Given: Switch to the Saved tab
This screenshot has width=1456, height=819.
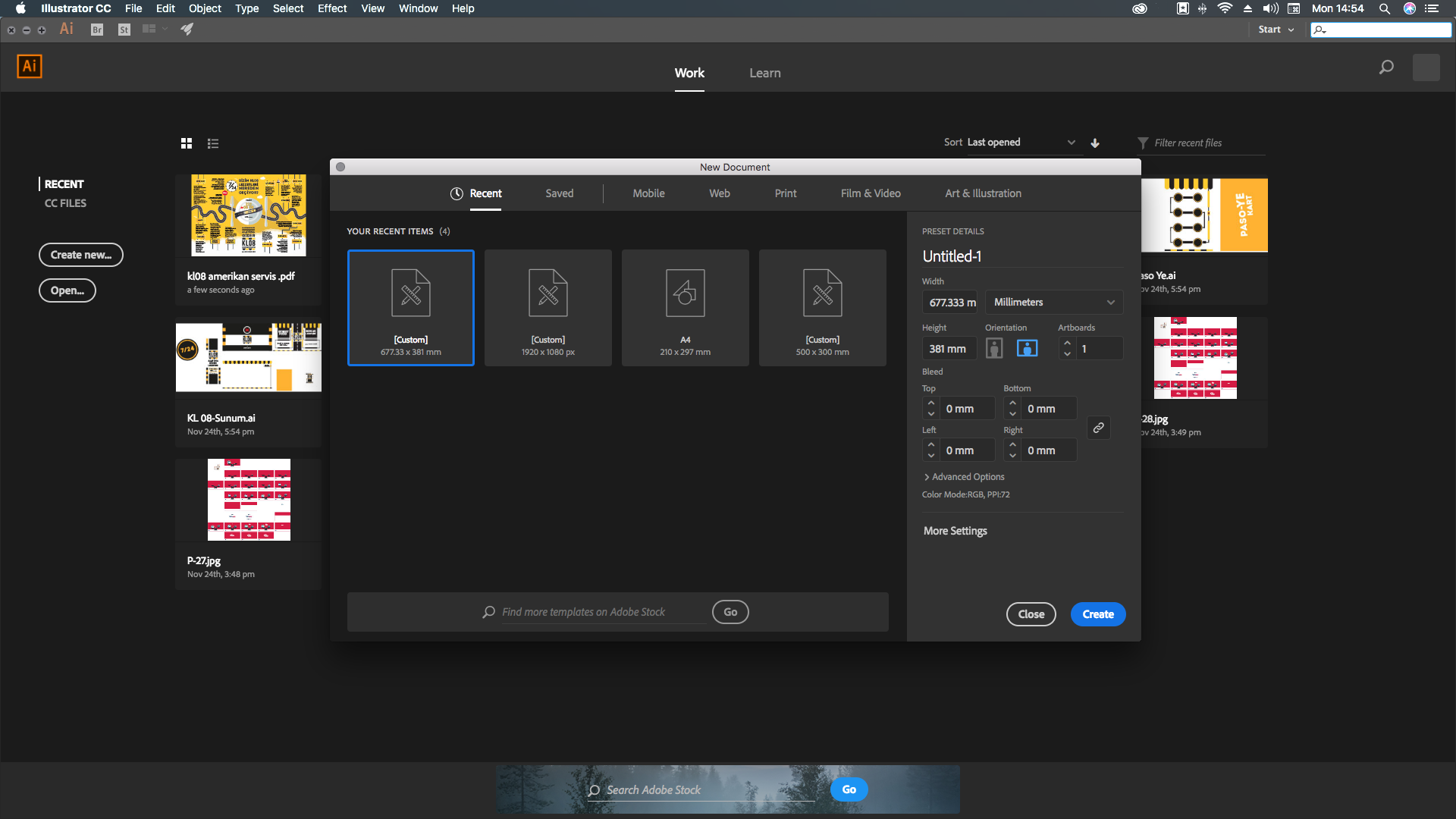Looking at the screenshot, I should click(560, 193).
